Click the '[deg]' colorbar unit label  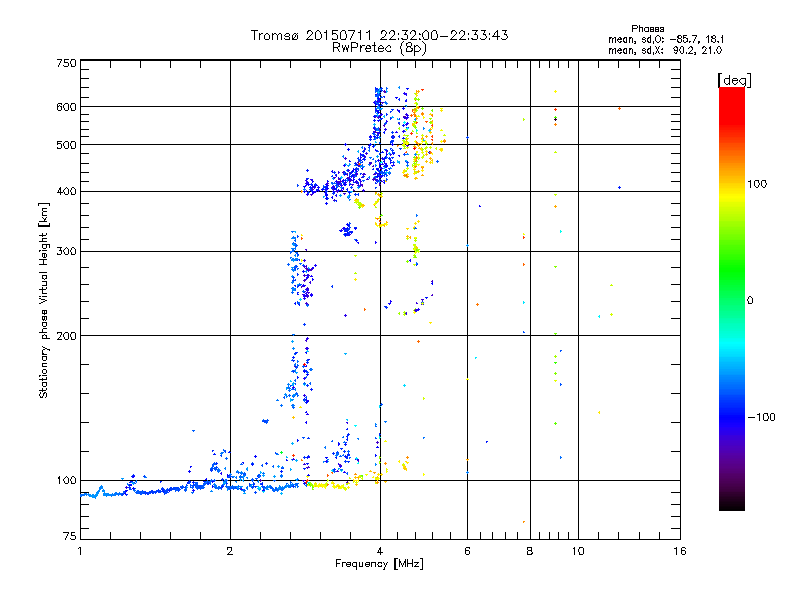coord(734,80)
